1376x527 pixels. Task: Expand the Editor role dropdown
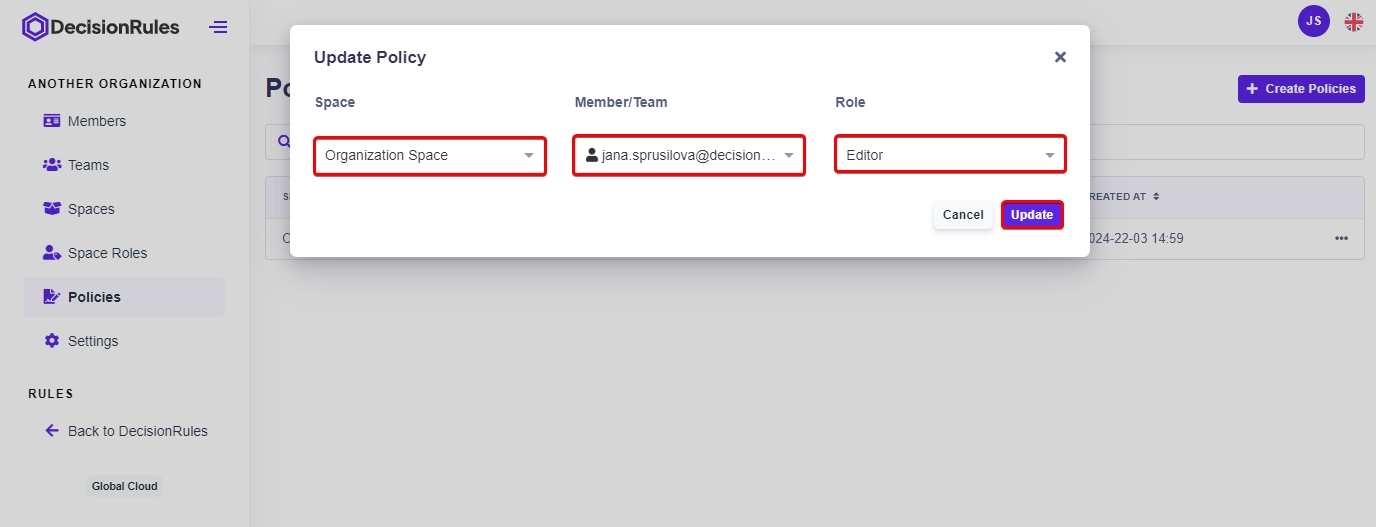[x=950, y=156]
